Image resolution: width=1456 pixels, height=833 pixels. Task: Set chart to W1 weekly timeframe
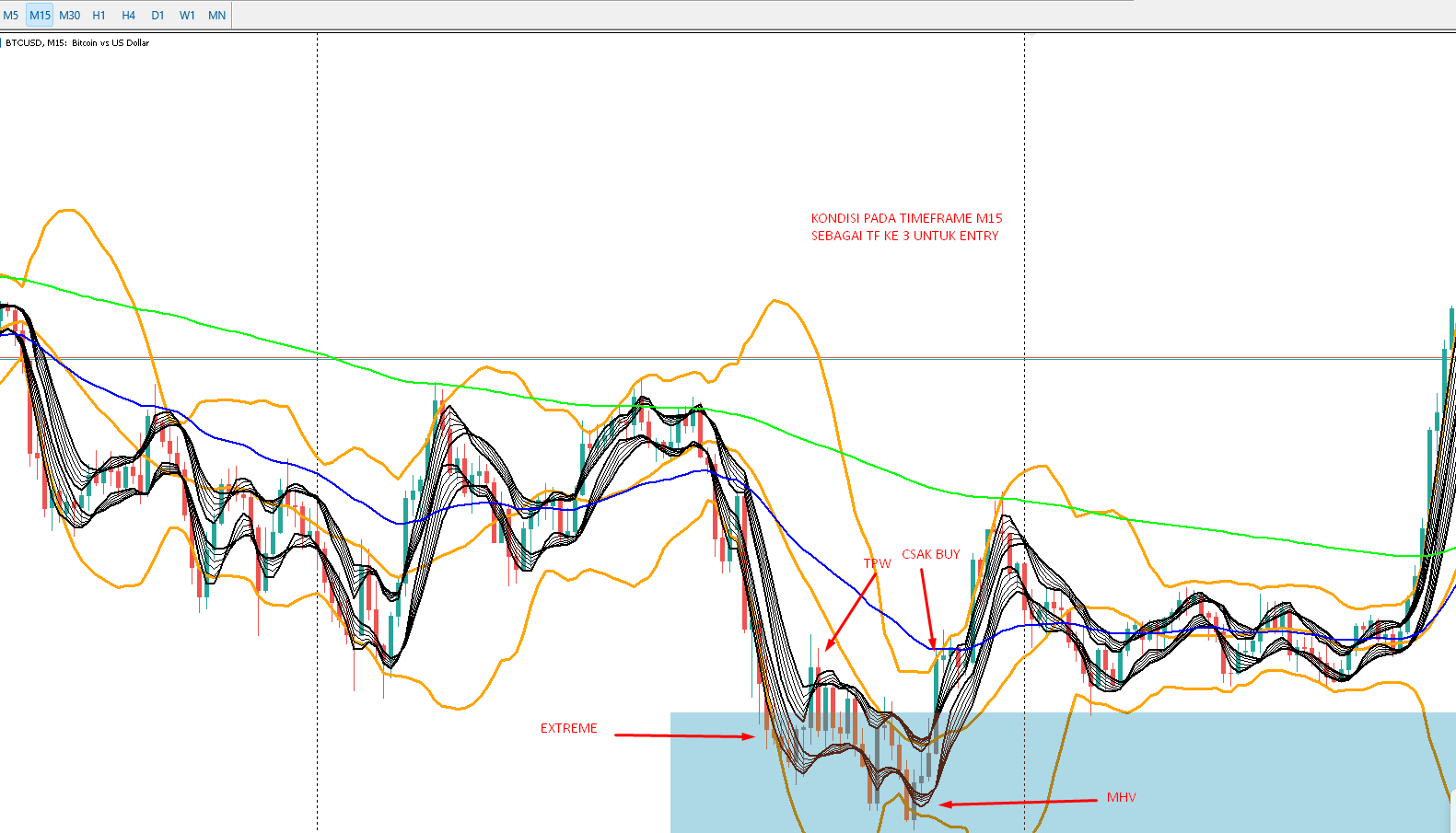click(187, 16)
